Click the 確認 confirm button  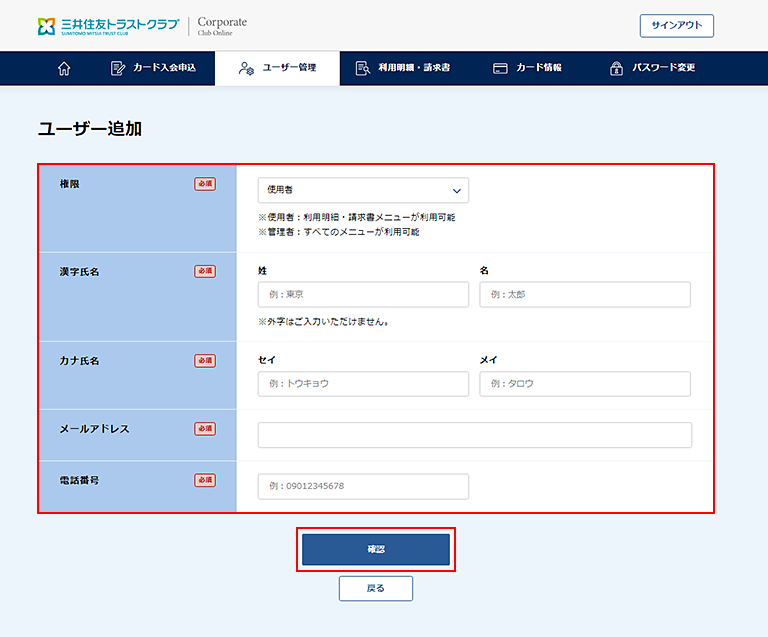(x=376, y=549)
